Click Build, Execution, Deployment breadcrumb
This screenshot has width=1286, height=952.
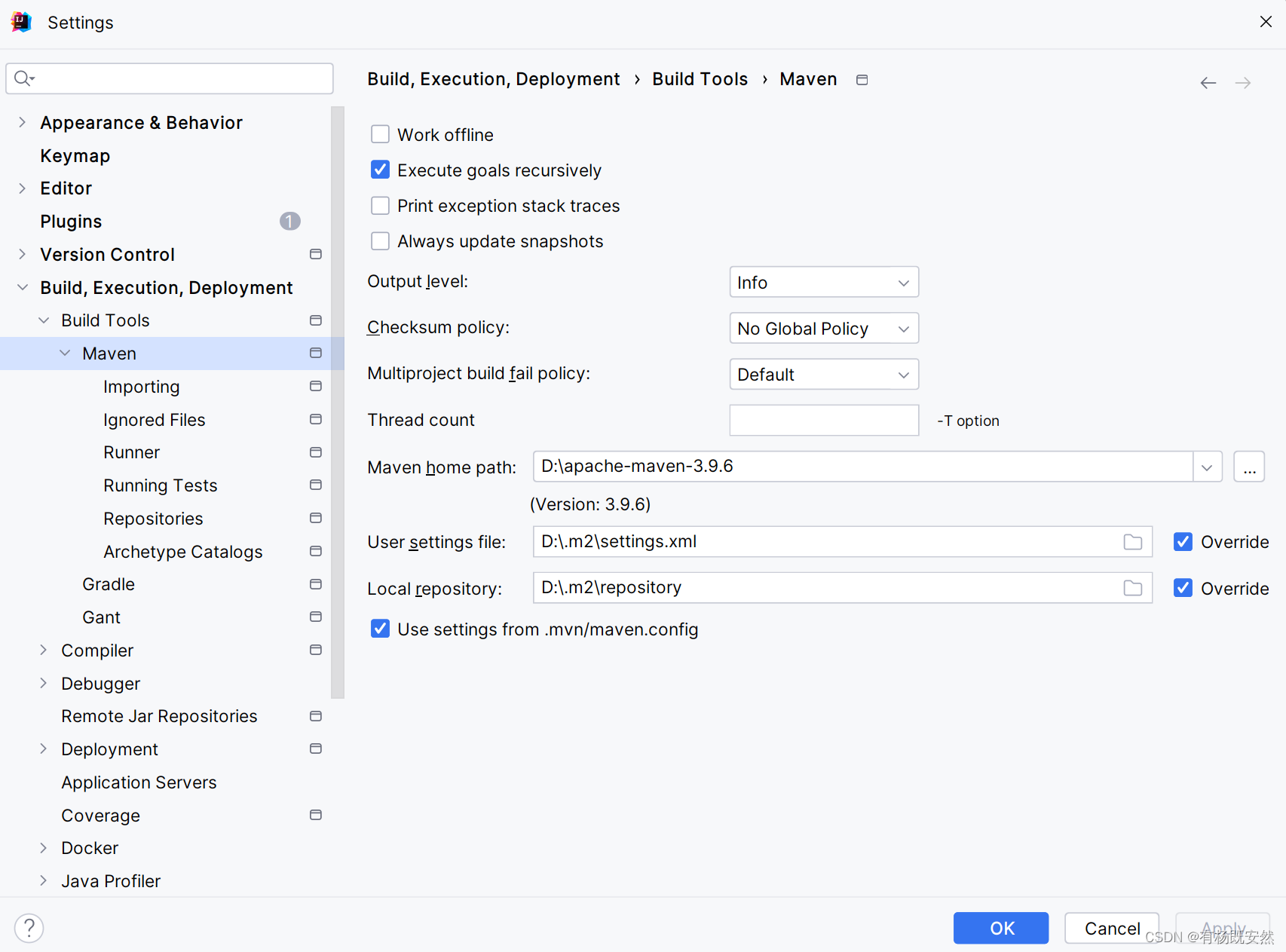click(x=494, y=79)
